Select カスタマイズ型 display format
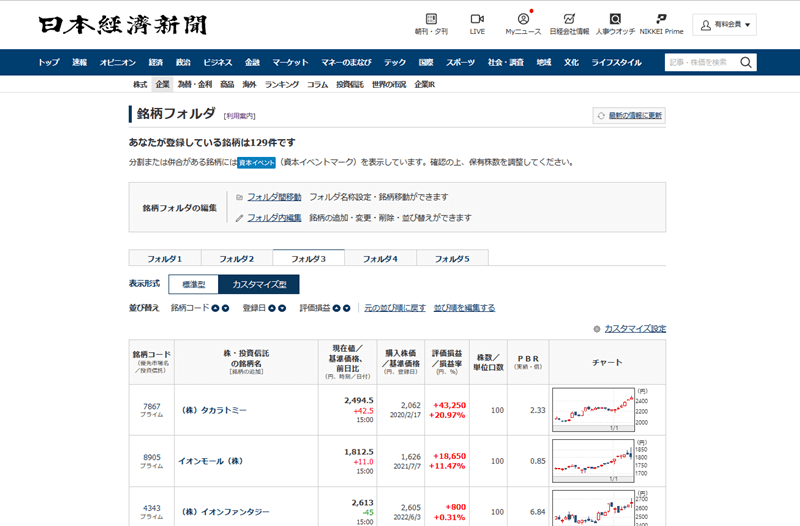Viewport: 800px width, 526px height. [259, 284]
